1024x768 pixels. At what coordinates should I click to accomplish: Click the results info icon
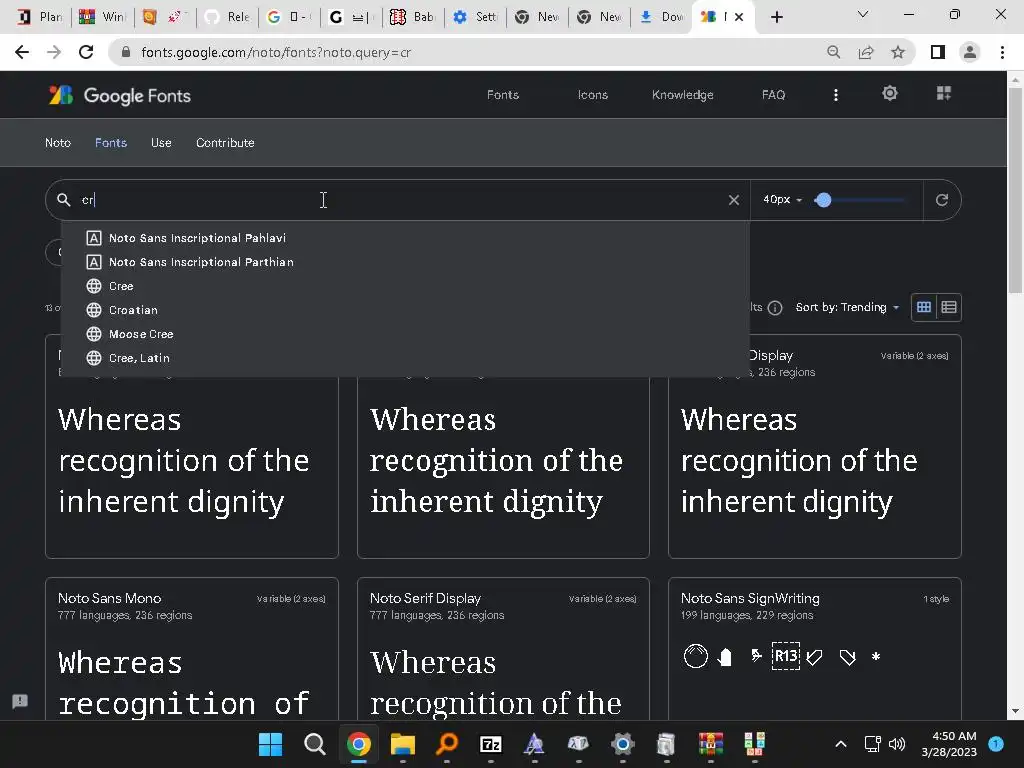[x=775, y=308]
